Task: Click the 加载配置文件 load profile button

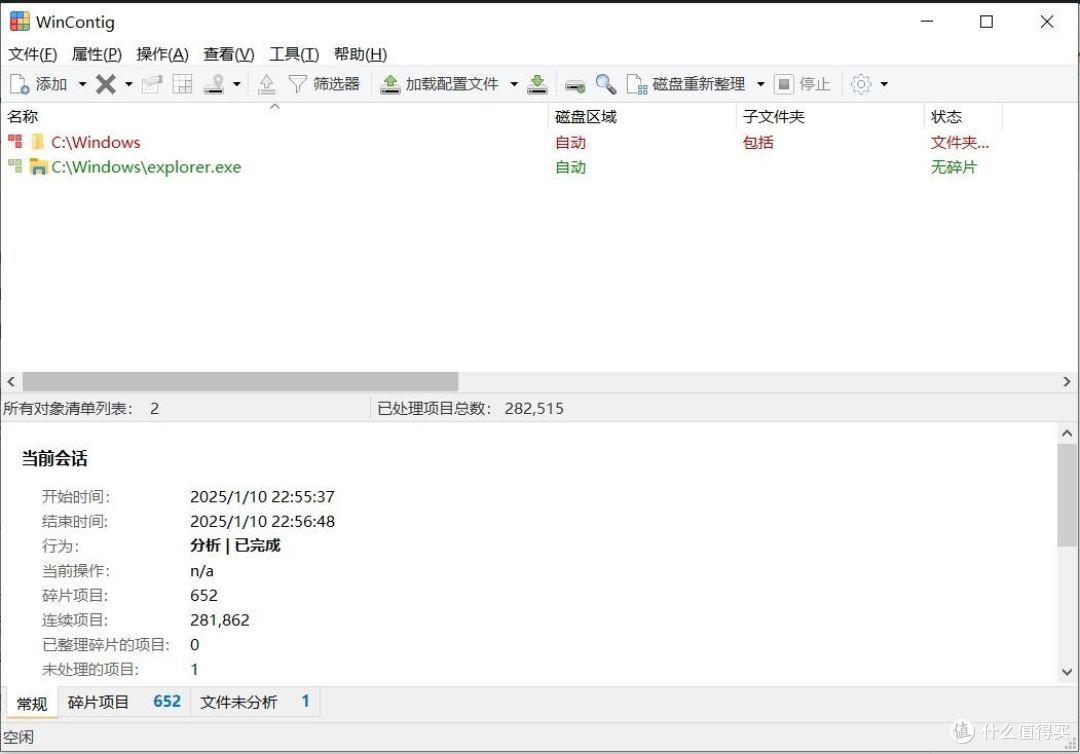Action: 439,84
